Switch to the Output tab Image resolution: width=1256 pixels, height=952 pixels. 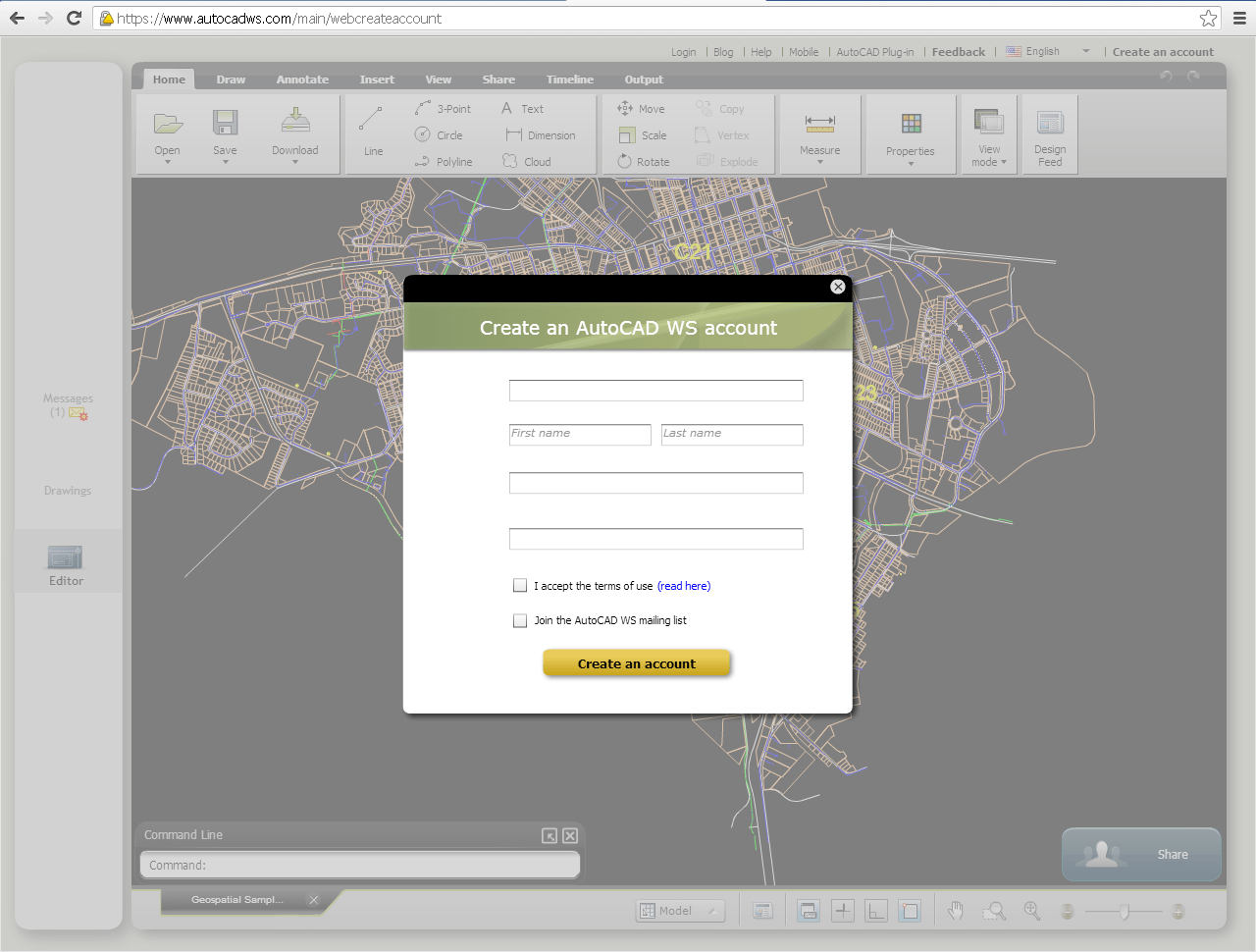click(x=644, y=79)
